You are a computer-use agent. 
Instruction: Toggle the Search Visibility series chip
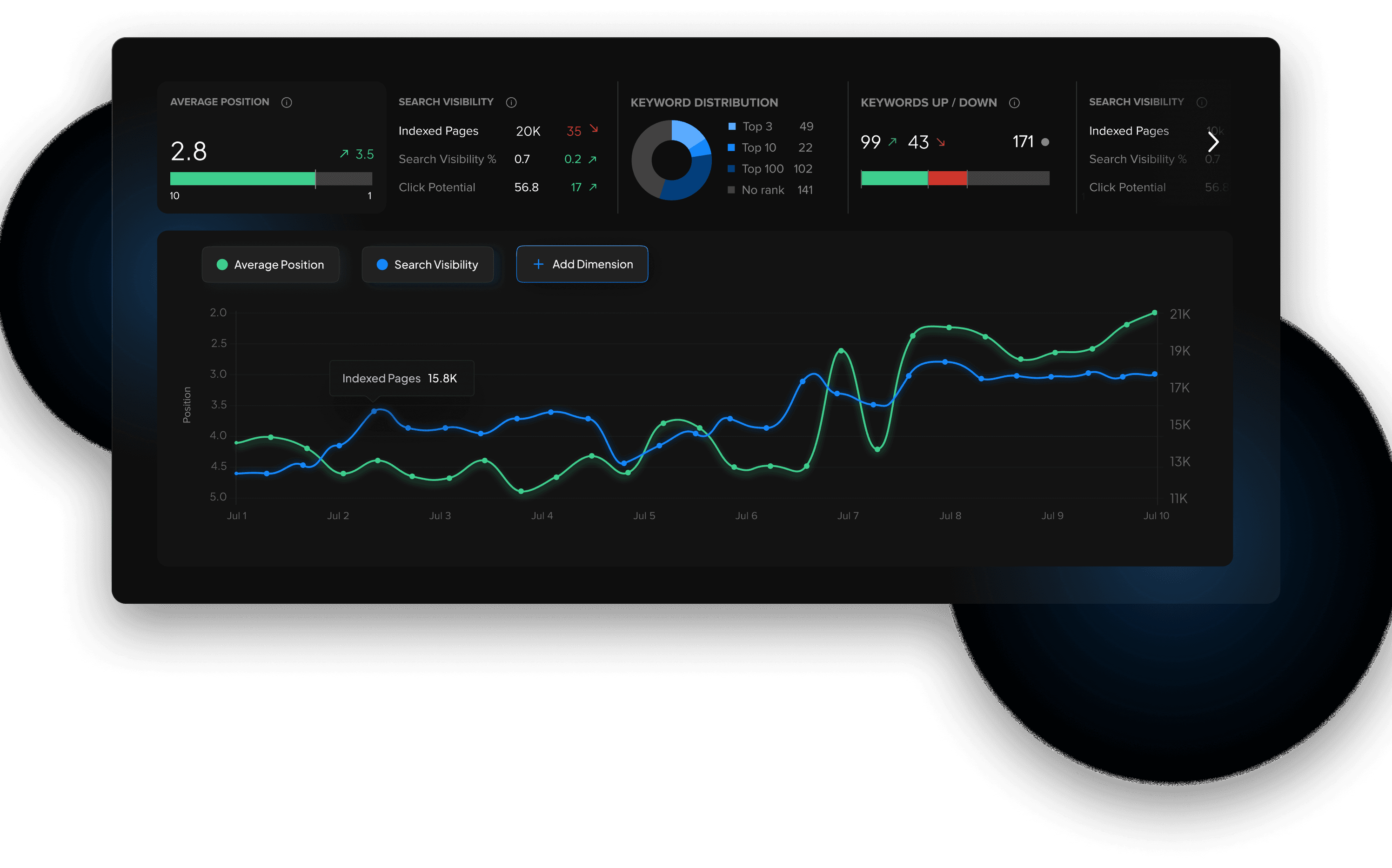point(428,265)
